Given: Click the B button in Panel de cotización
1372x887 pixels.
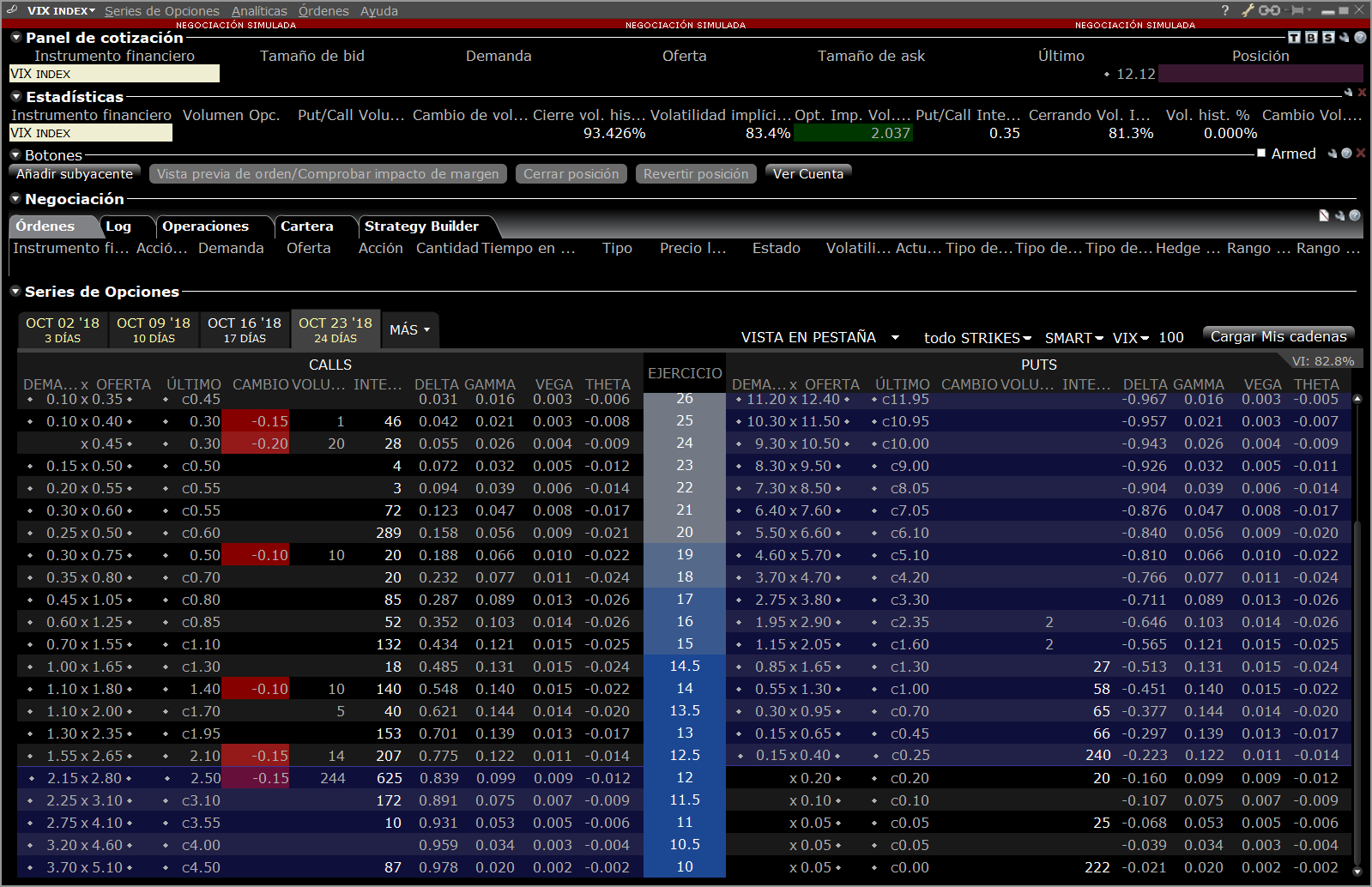Looking at the screenshot, I should click(1311, 37).
